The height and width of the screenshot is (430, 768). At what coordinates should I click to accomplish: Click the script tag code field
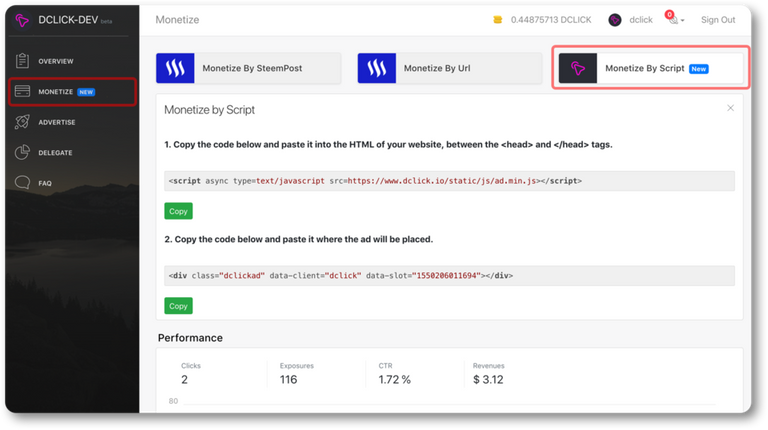[449, 181]
